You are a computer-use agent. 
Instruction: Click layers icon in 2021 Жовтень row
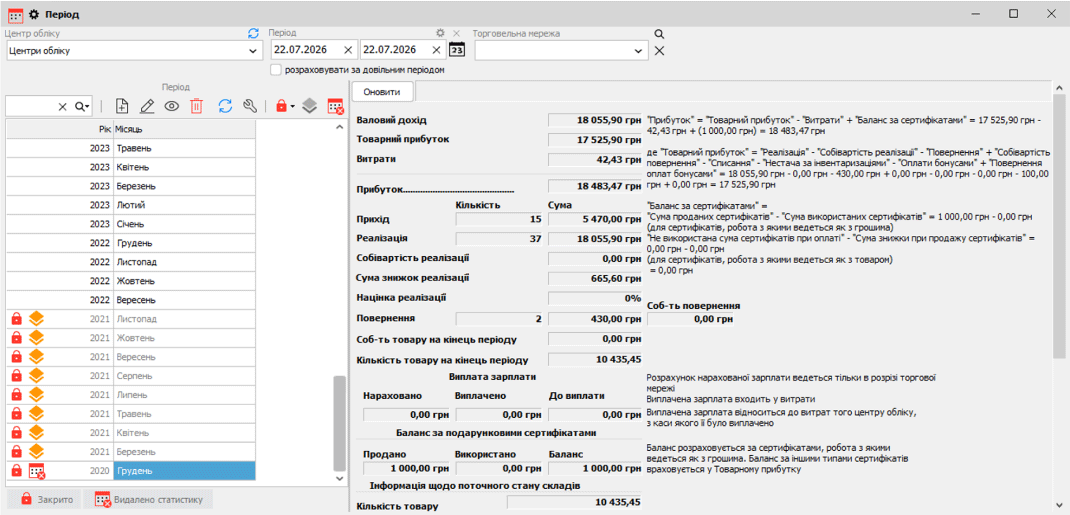[37, 338]
